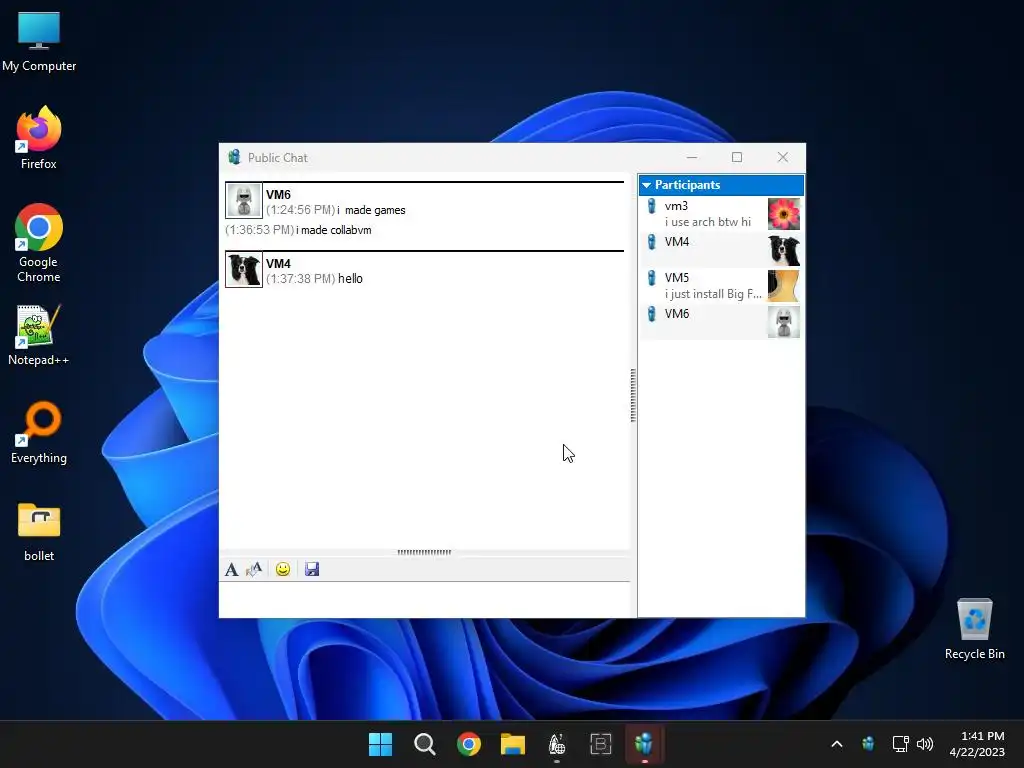Open My Computer desktop icon
The width and height of the screenshot is (1024, 768).
coord(39,42)
